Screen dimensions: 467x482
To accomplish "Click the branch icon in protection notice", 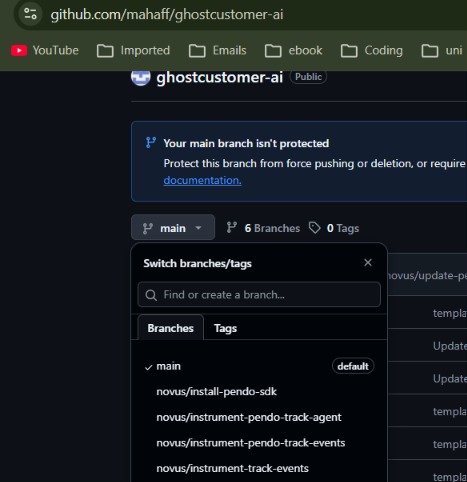I will coord(151,143).
